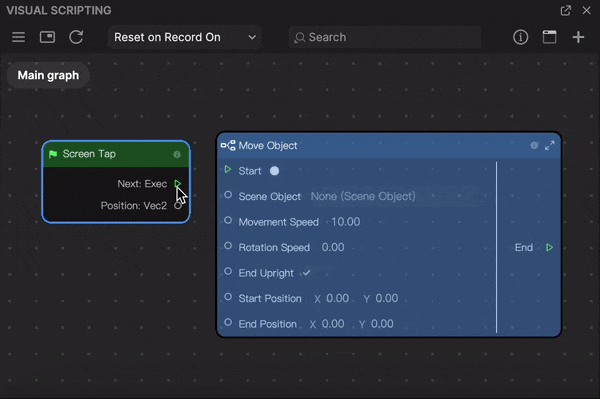The image size is (600, 399).
Task: Toggle the mini-map panel icon
Action: click(47, 37)
